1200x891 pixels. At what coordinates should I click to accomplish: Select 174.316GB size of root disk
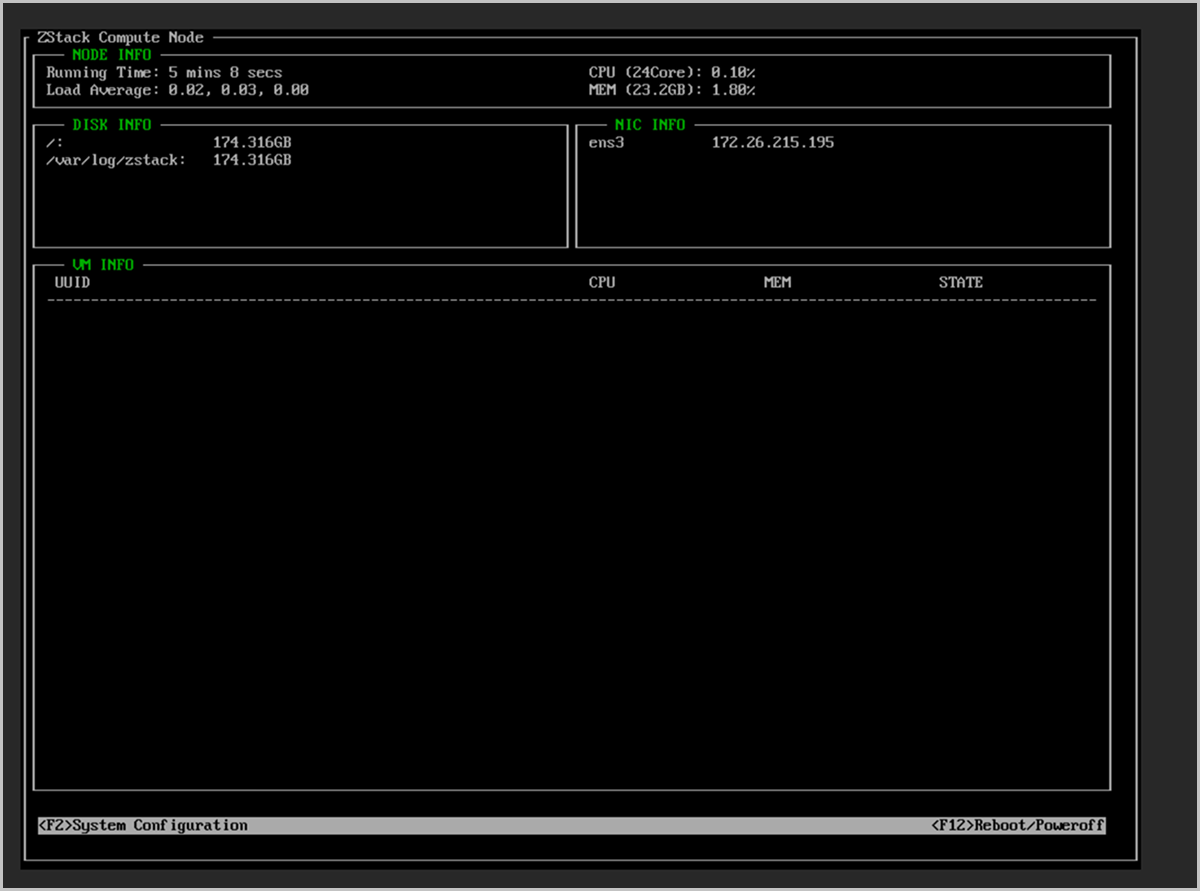click(x=252, y=143)
